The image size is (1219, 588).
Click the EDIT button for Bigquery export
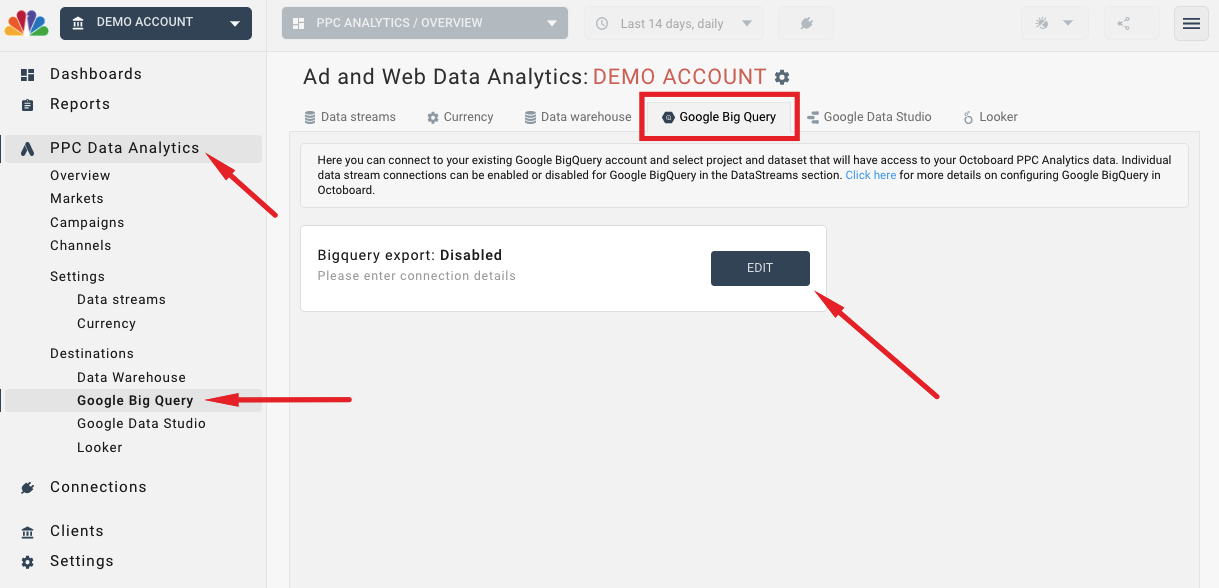pos(760,268)
